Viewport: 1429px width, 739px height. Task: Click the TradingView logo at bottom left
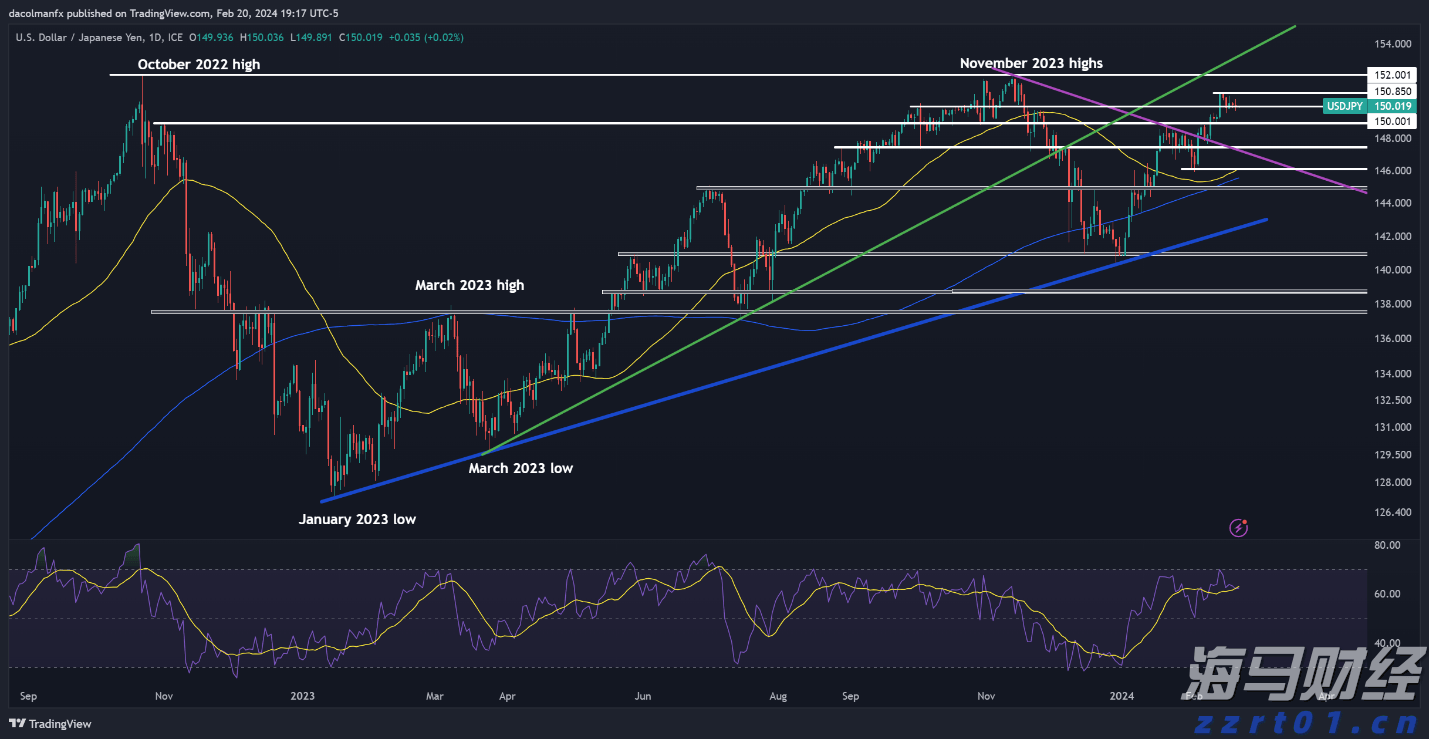(50, 724)
